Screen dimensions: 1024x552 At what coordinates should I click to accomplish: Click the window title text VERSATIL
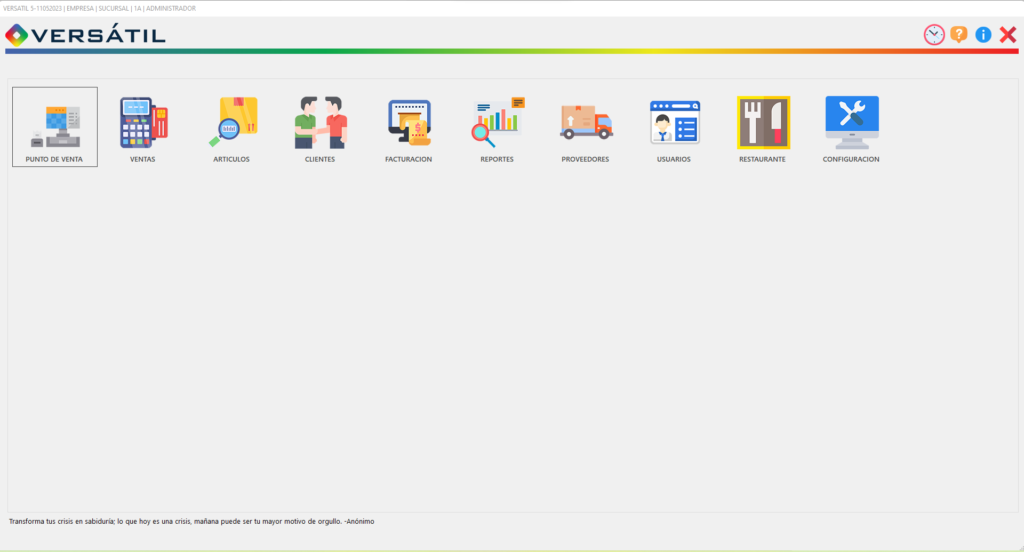click(99, 8)
